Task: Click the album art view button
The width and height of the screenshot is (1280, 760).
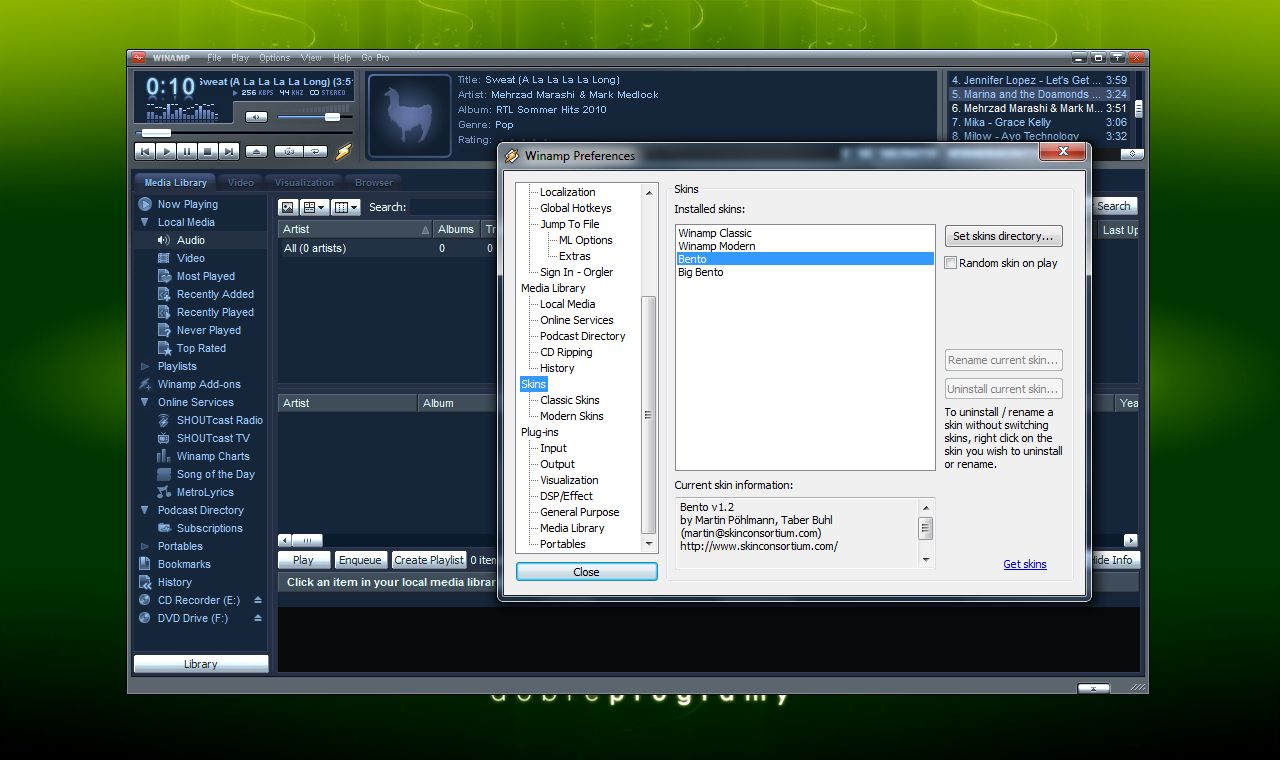Action: [288, 207]
